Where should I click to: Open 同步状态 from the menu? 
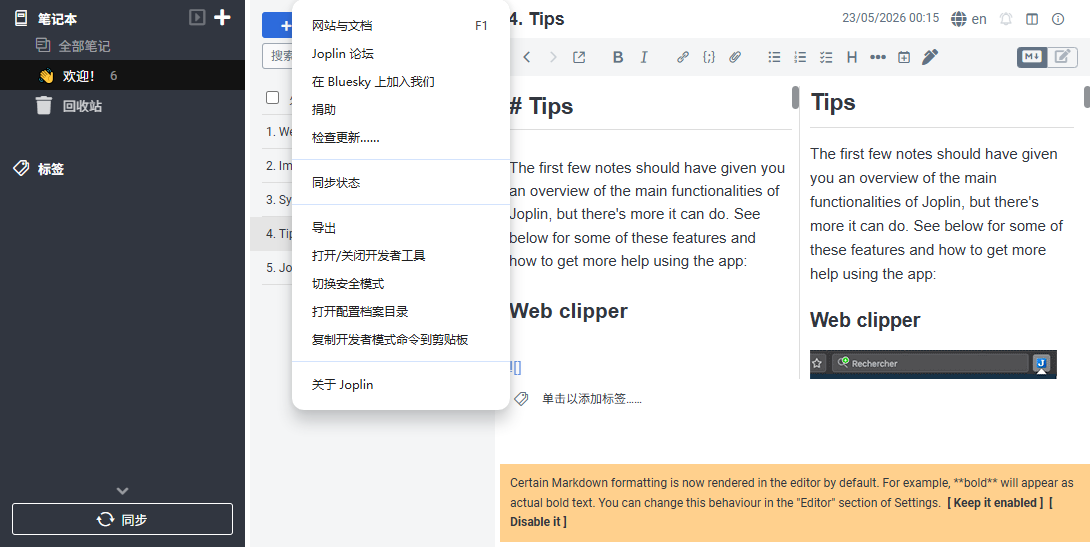point(400,183)
